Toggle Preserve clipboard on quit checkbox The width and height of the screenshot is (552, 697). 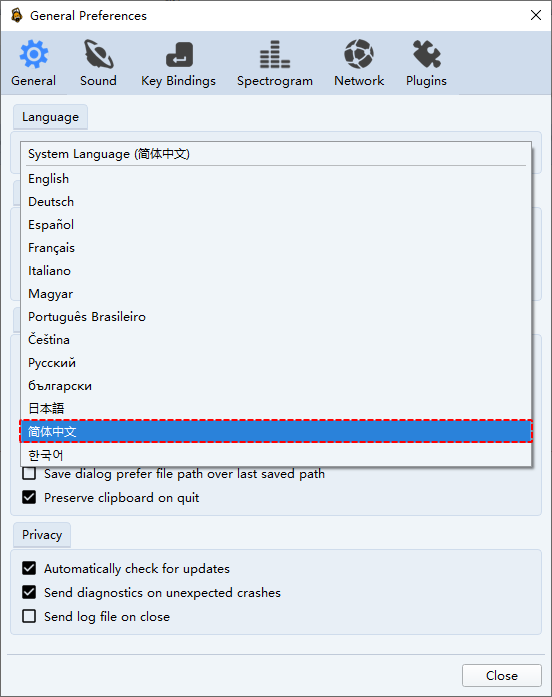pyautogui.click(x=29, y=497)
